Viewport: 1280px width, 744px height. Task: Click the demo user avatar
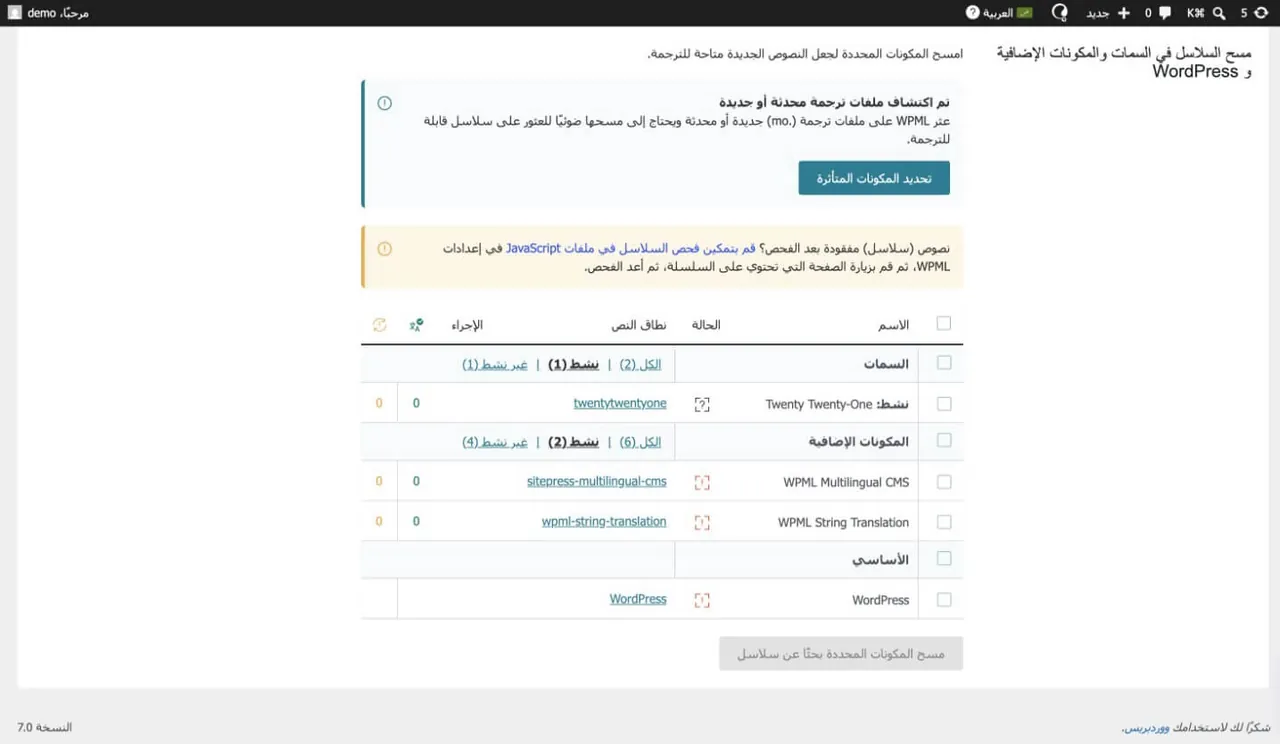(x=15, y=13)
